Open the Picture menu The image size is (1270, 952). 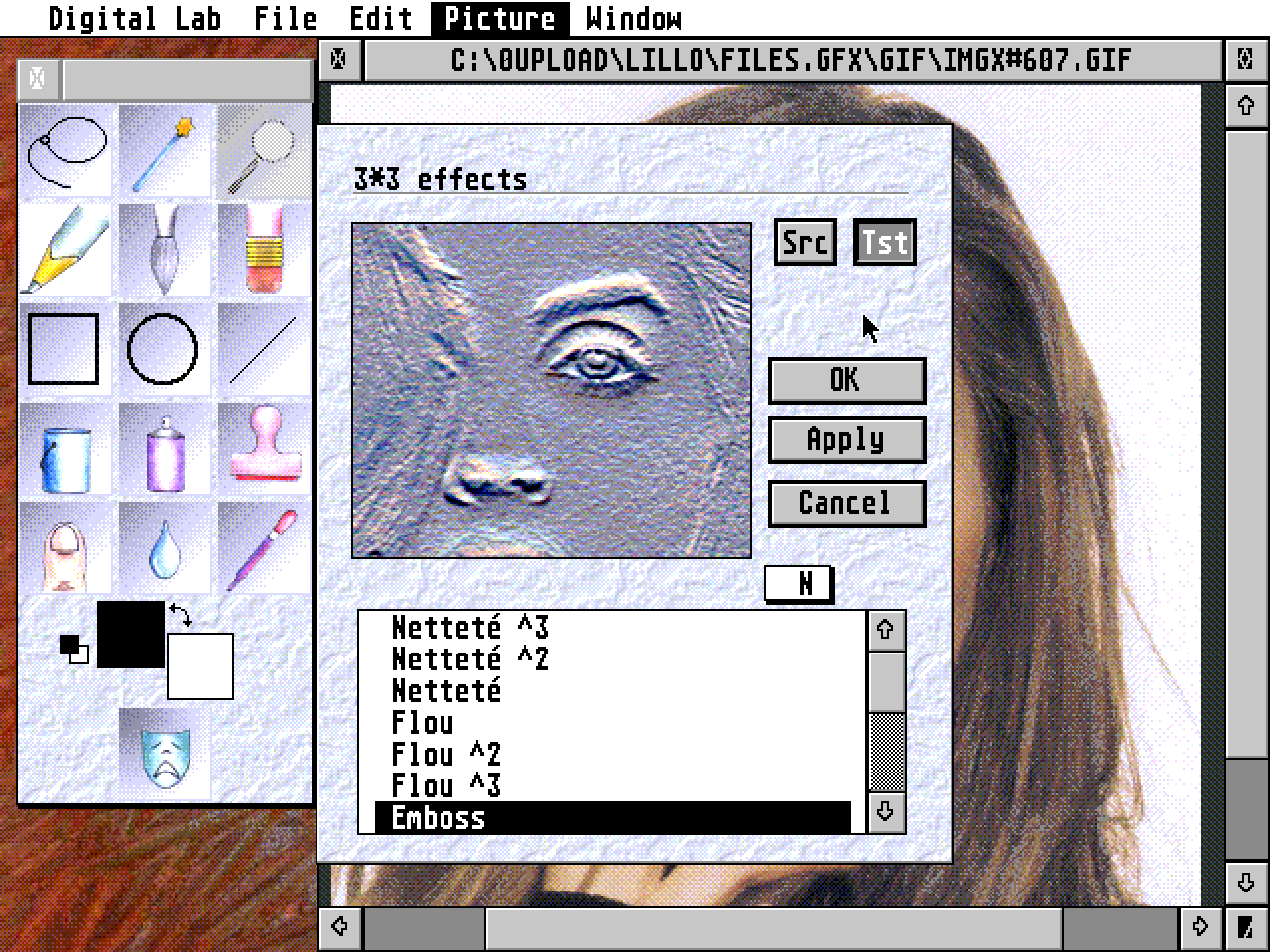pyautogui.click(x=499, y=18)
